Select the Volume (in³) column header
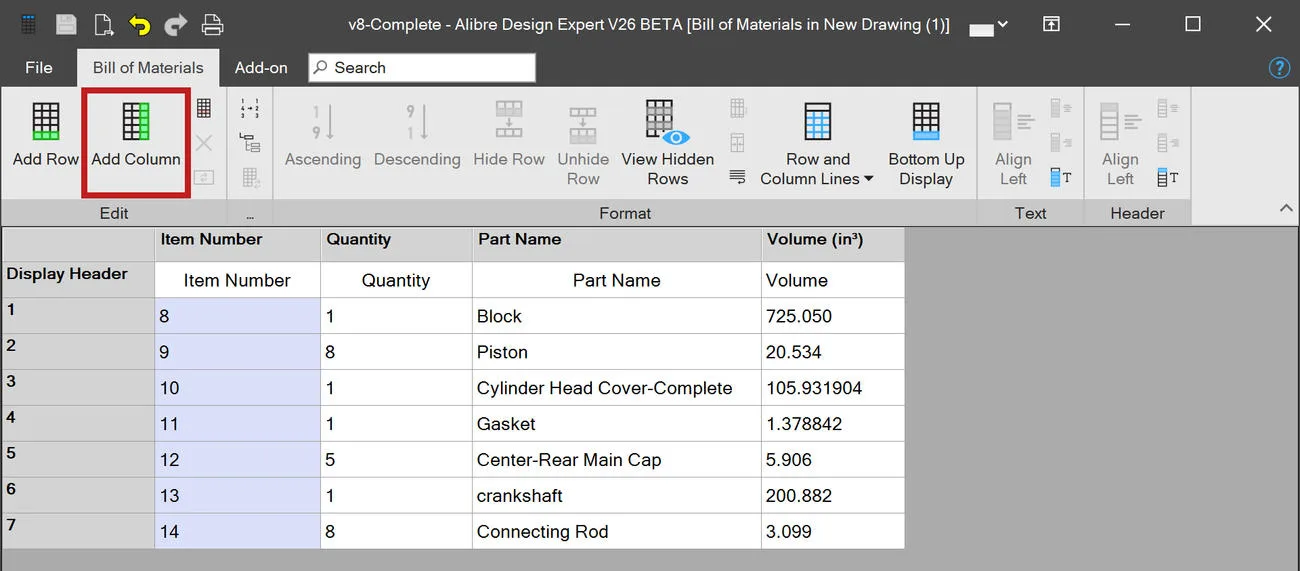 [833, 244]
